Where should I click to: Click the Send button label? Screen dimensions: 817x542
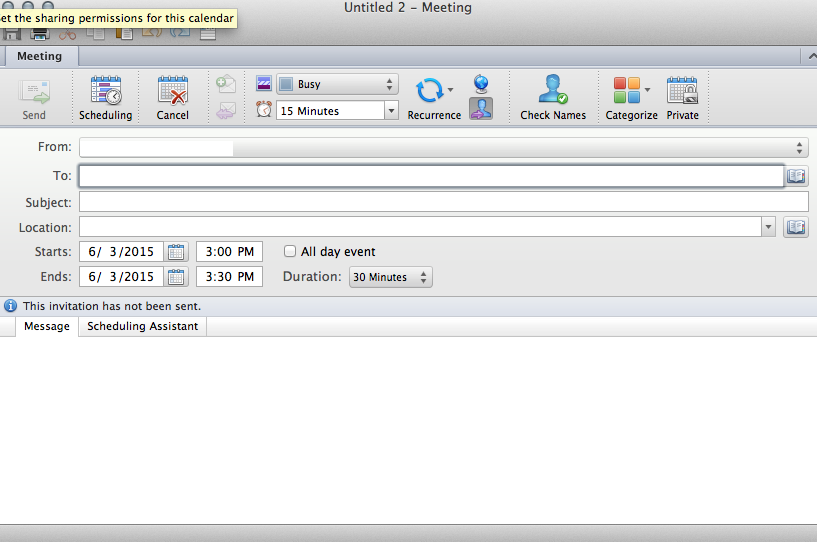point(34,115)
